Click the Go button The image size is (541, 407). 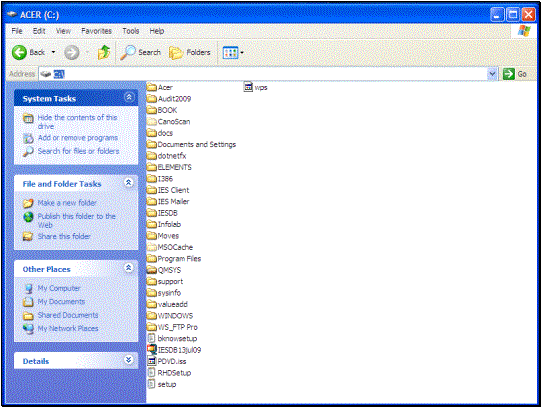point(515,74)
